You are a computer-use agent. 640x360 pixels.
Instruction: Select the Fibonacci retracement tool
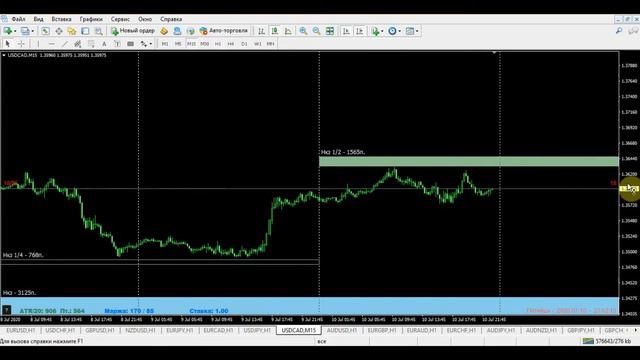[91, 44]
